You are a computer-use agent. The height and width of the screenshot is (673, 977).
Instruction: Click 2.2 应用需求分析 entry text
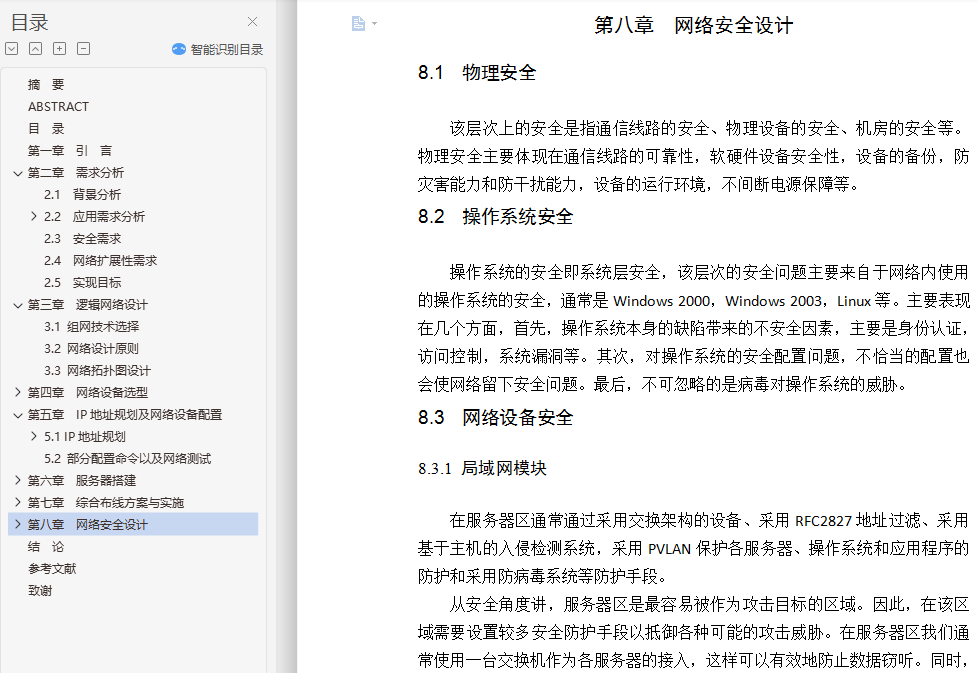pyautogui.click(x=94, y=217)
